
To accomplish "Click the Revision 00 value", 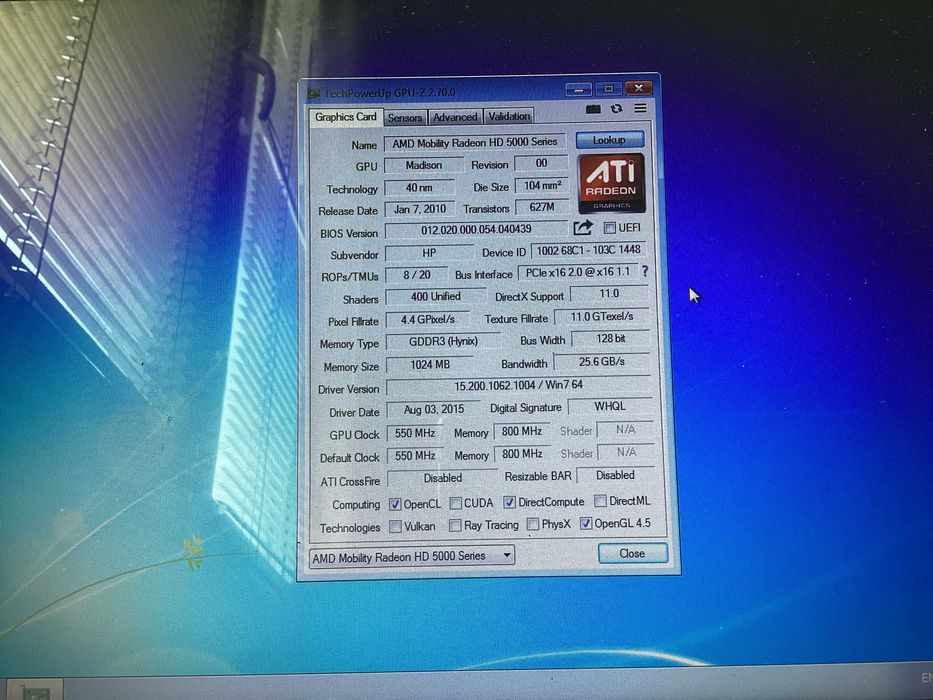I will [x=541, y=163].
